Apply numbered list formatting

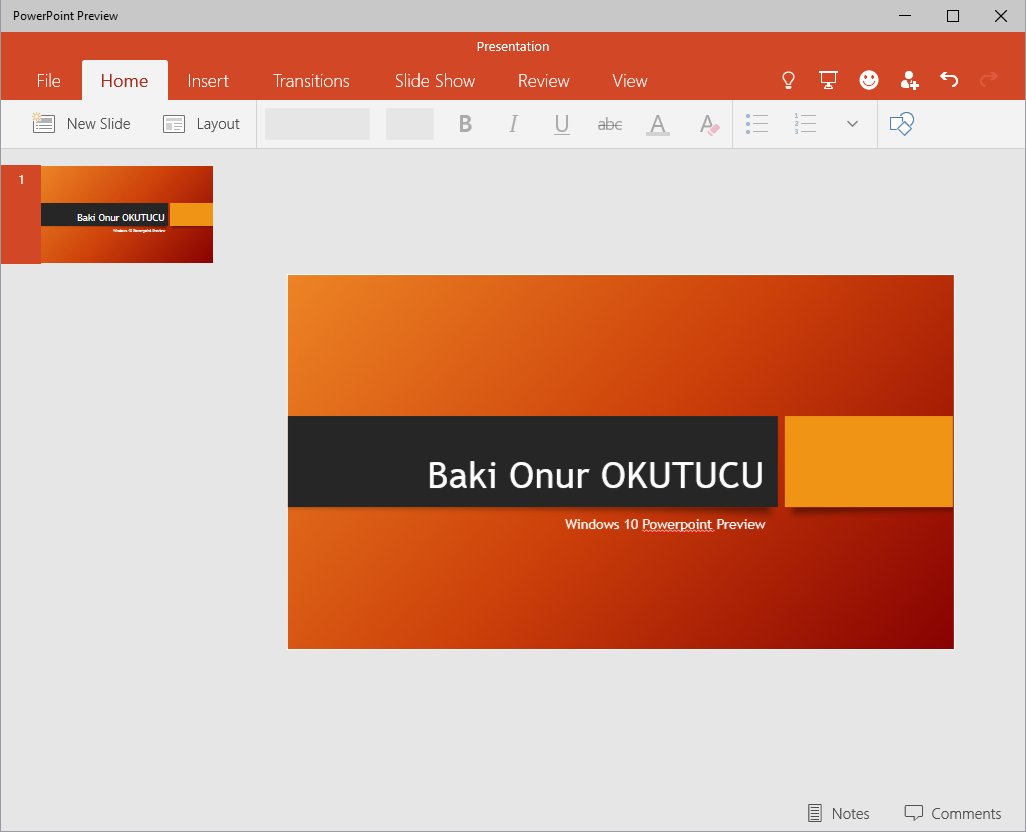(x=805, y=124)
